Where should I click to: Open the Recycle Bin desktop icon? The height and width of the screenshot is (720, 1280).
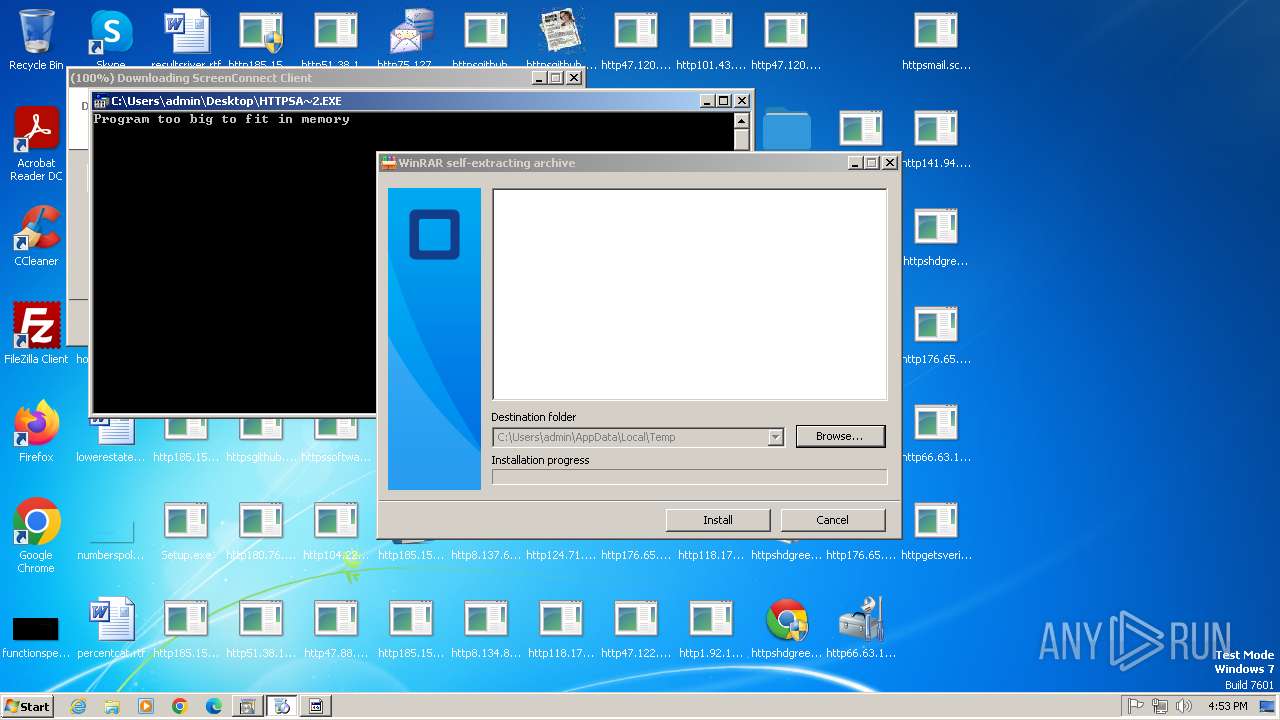coord(36,40)
